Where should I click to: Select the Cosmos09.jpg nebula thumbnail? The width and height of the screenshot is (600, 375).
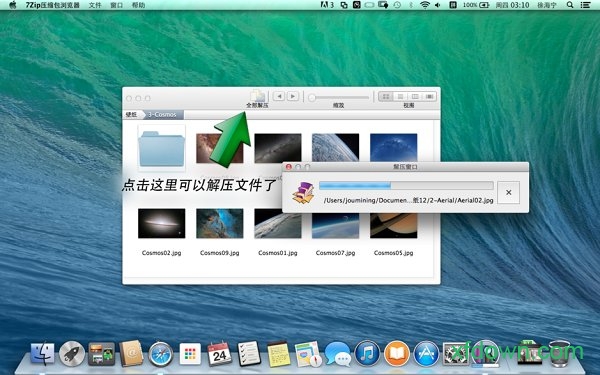tap(220, 223)
